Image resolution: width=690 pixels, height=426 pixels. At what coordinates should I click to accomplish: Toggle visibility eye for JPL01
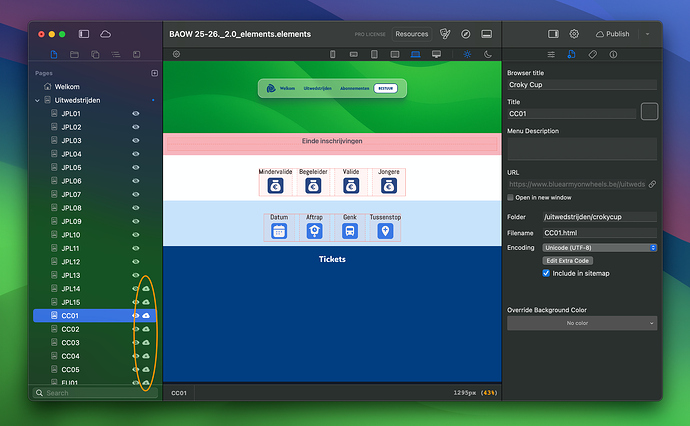click(x=136, y=114)
